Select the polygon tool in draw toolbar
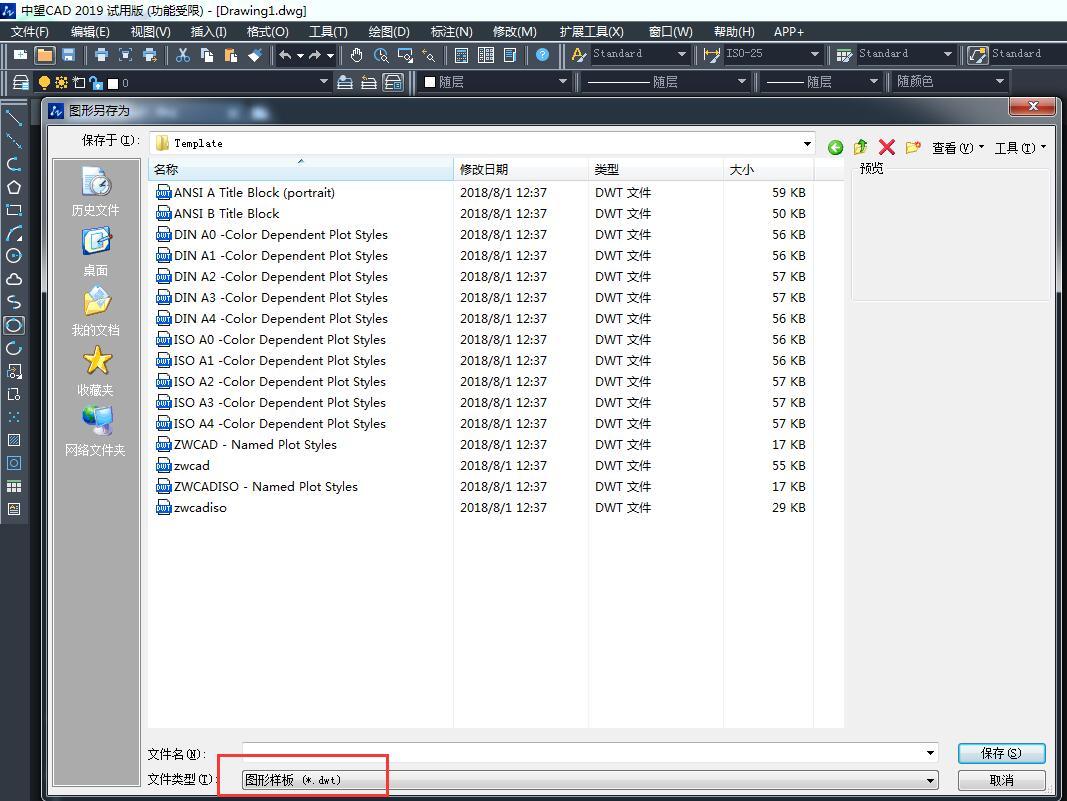This screenshot has height=801, width=1067. [14, 187]
